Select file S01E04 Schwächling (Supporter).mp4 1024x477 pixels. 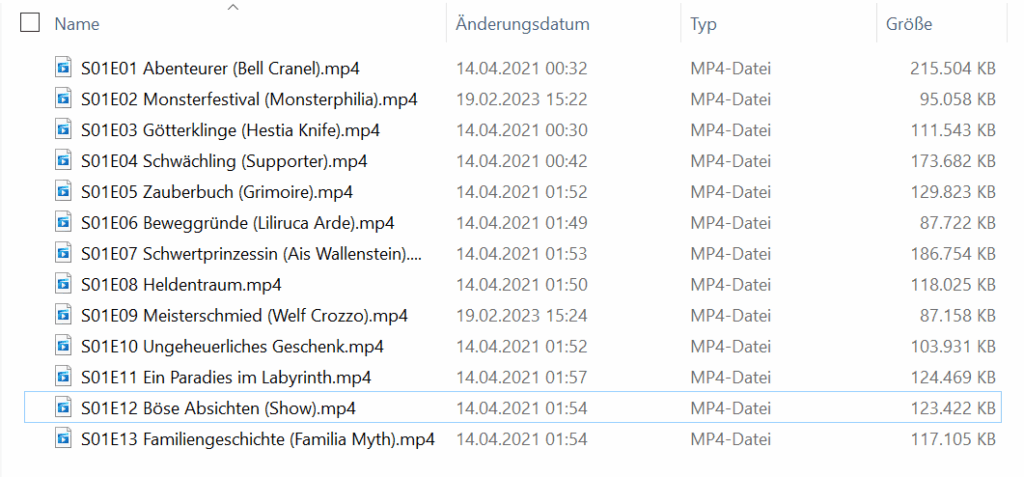224,161
